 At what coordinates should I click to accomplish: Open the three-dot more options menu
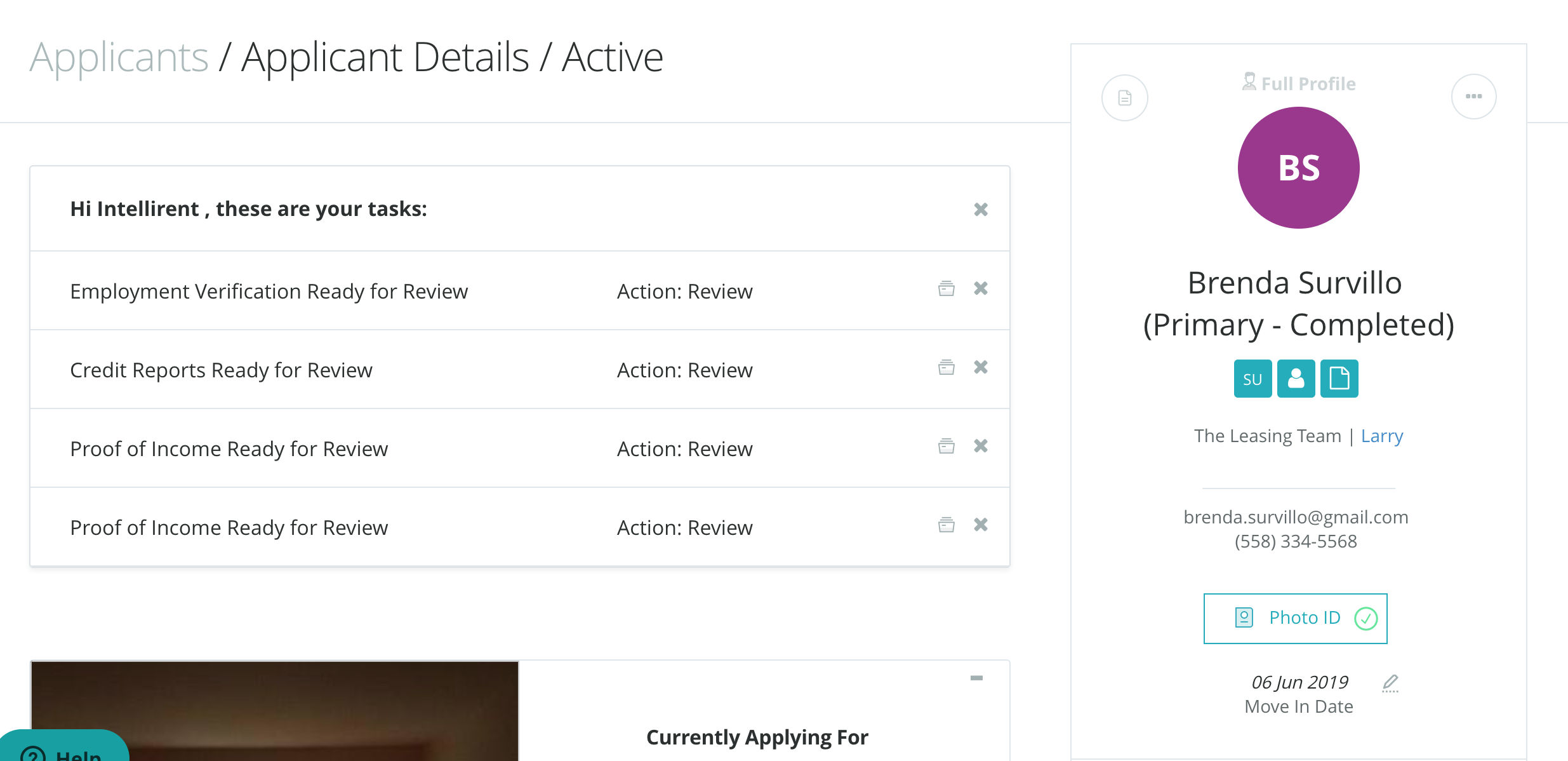[1473, 97]
